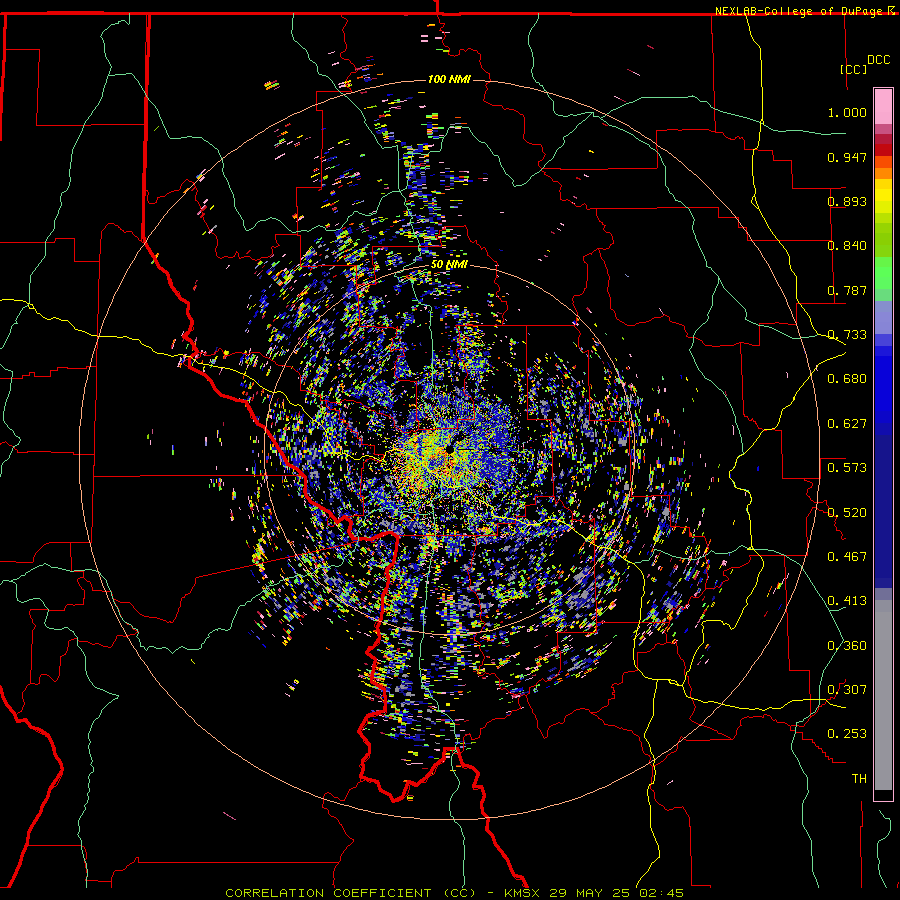Click the TH threshold label on the legend

tap(859, 779)
